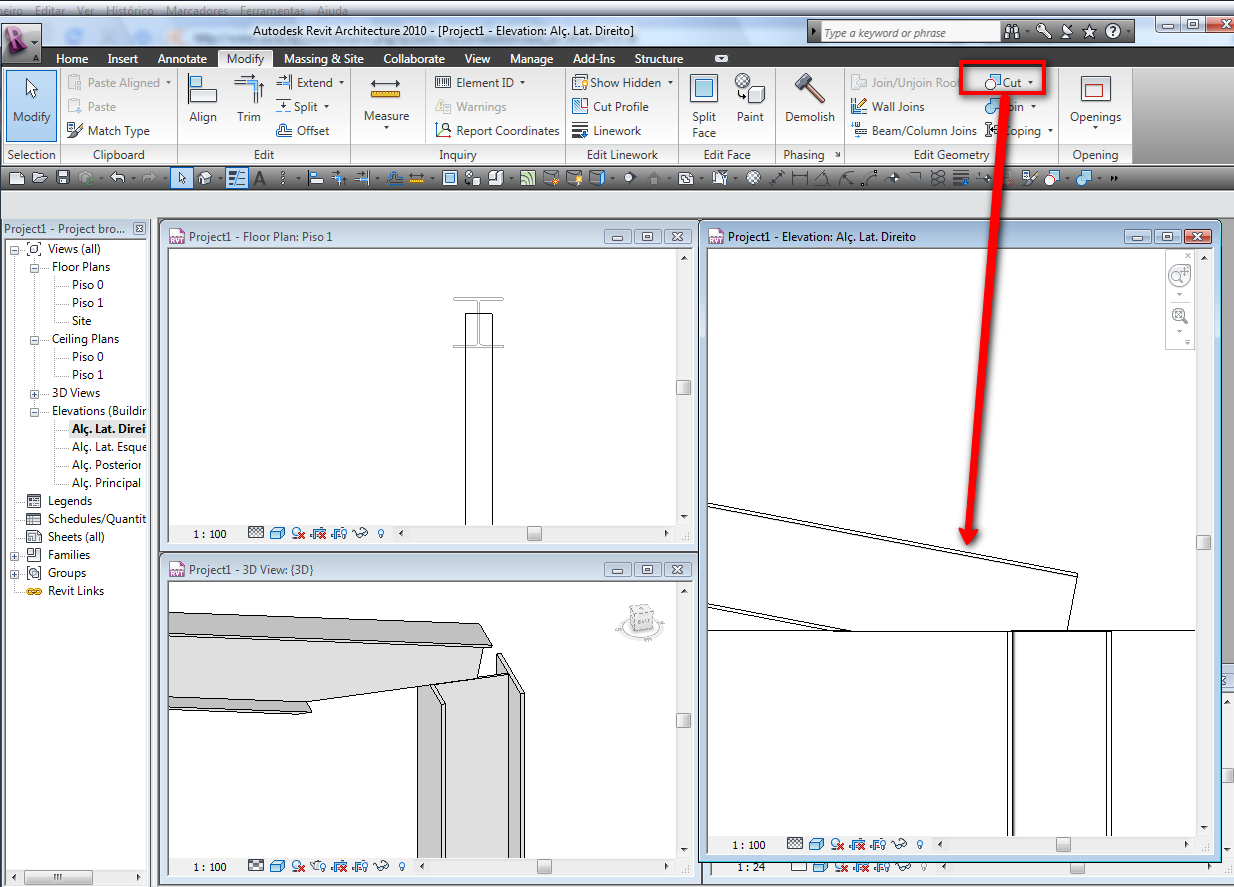Select Schedules/Quantities in project browser
This screenshot has width=1234, height=887.
[96, 519]
